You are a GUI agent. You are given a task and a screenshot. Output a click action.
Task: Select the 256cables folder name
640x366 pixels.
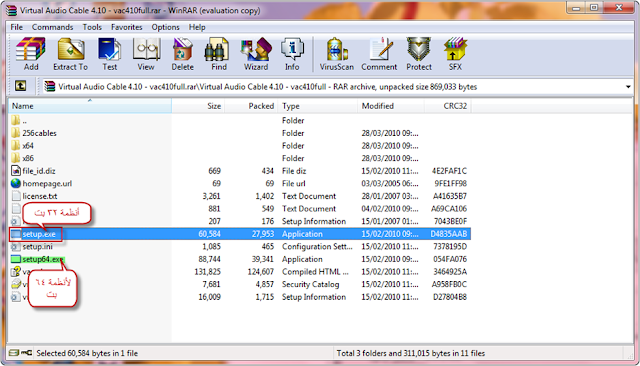click(39, 133)
